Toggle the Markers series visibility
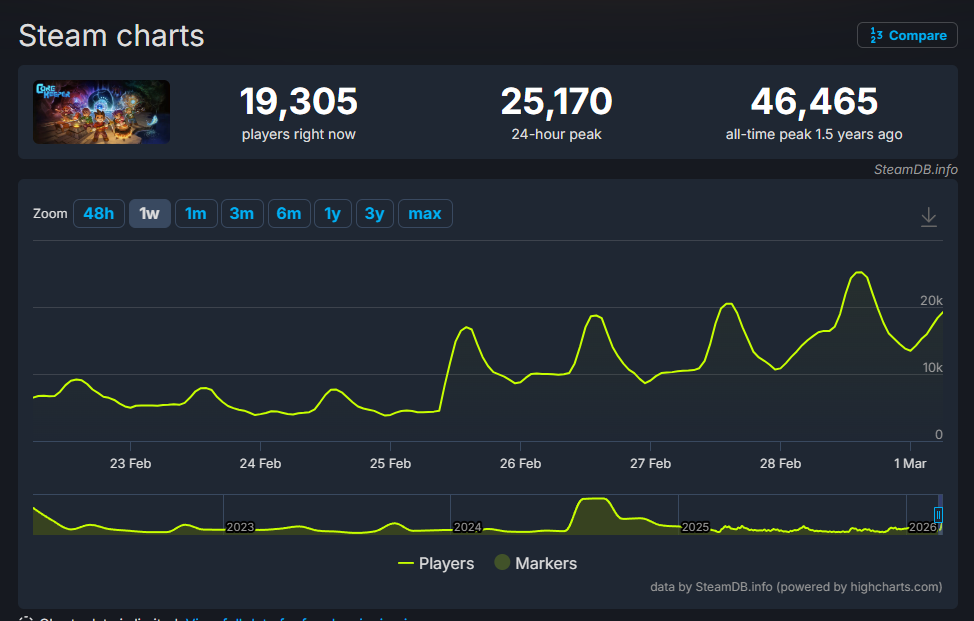 [x=536, y=563]
